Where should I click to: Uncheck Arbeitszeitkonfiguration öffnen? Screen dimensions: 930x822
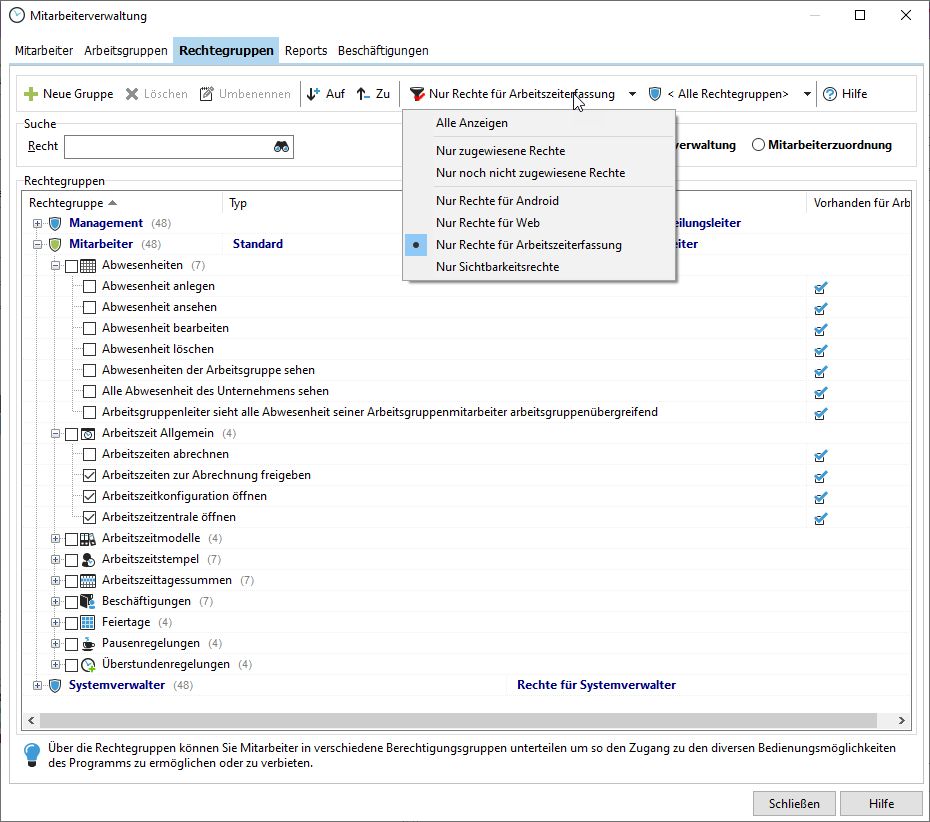(x=90, y=496)
